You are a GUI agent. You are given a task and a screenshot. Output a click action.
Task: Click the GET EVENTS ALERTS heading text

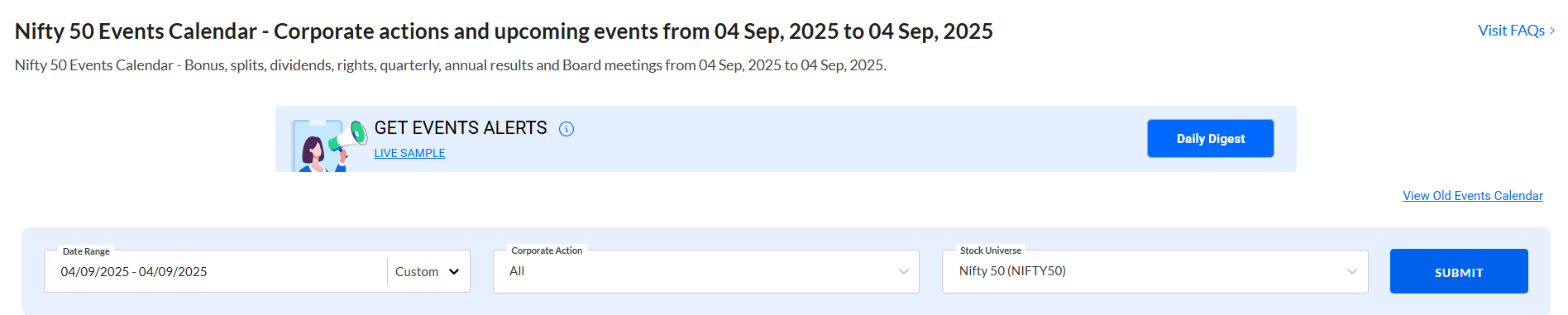coord(461,128)
